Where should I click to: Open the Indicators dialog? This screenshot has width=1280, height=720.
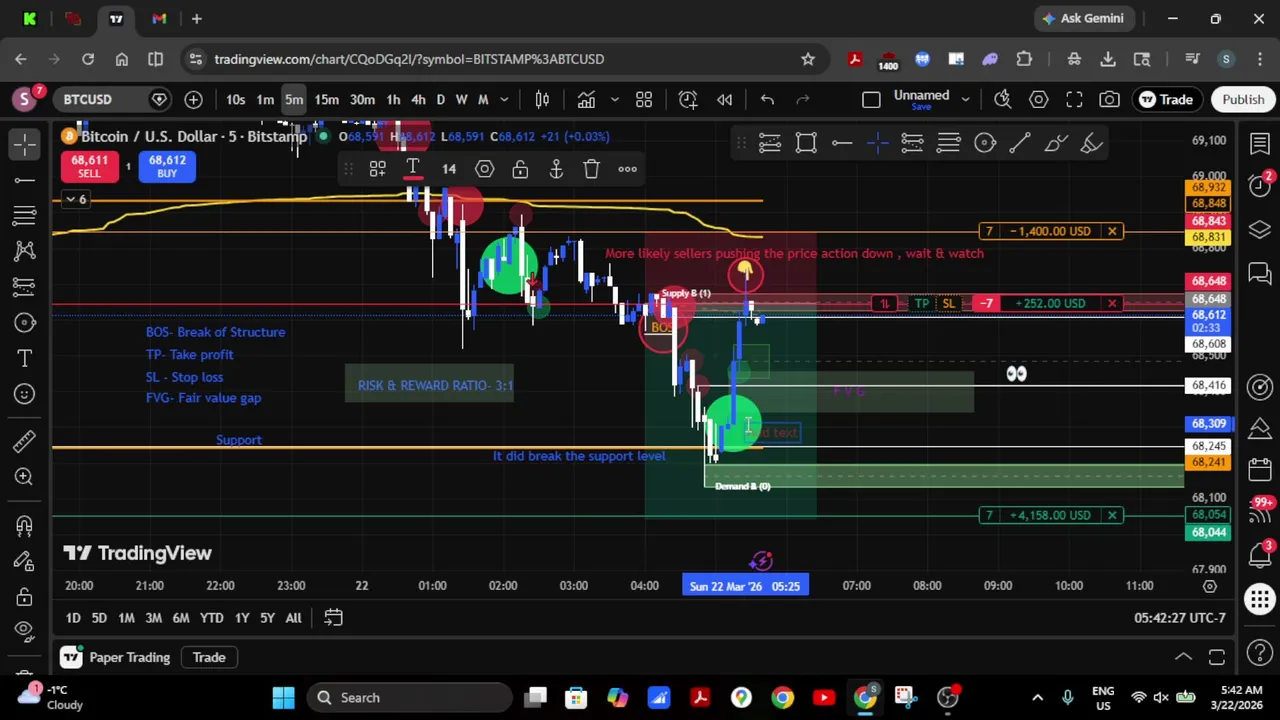(586, 99)
